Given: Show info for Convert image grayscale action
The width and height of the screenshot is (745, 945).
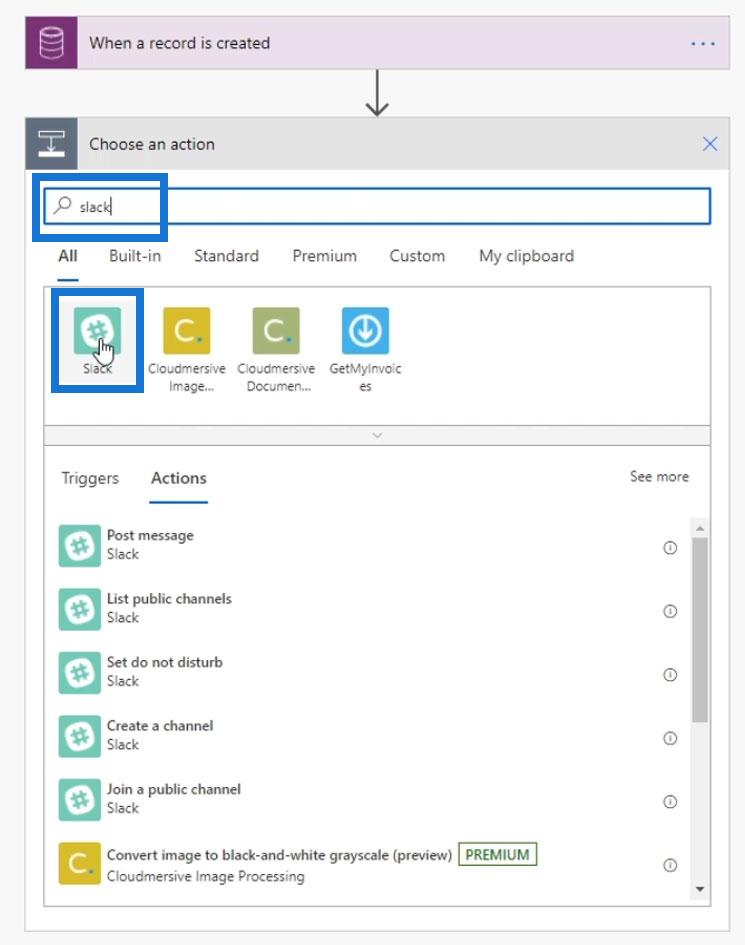Looking at the screenshot, I should tap(670, 865).
